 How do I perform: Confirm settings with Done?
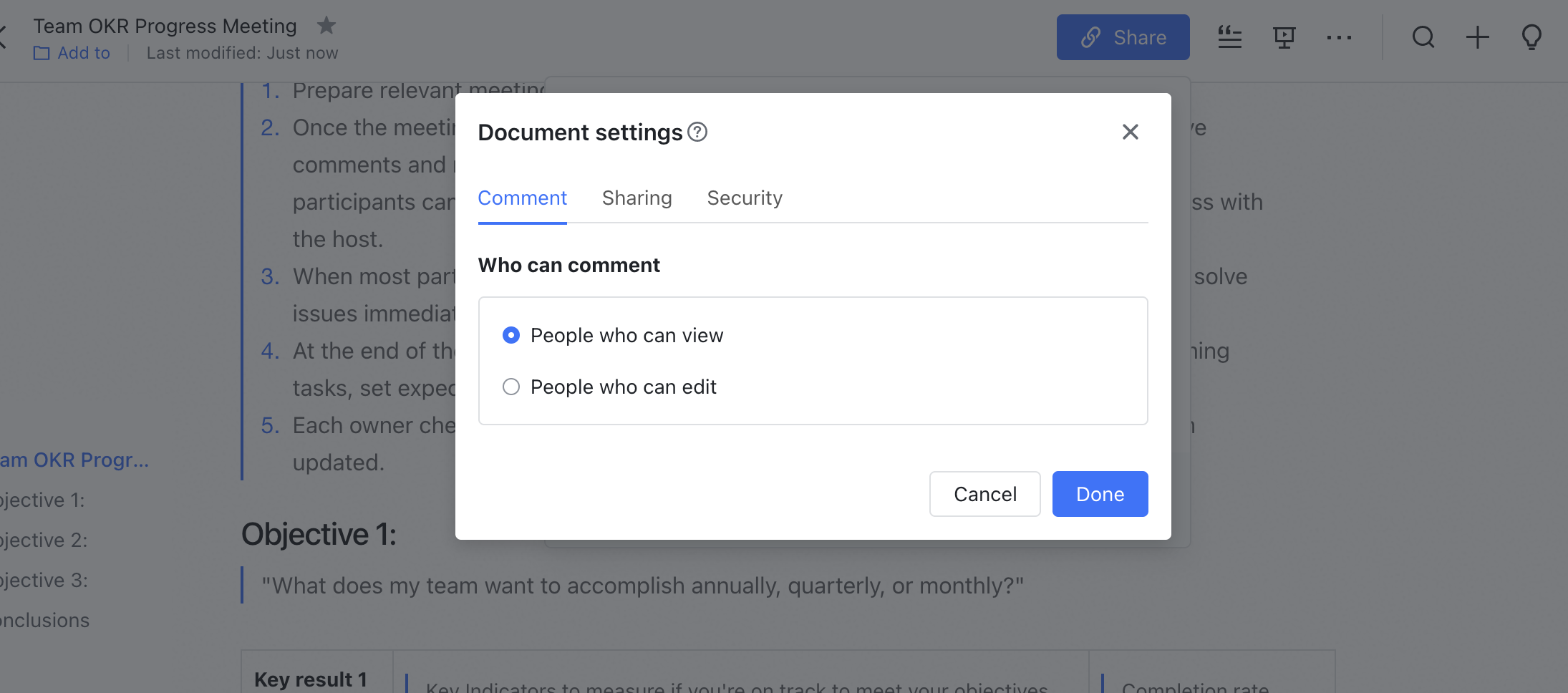(x=1099, y=493)
